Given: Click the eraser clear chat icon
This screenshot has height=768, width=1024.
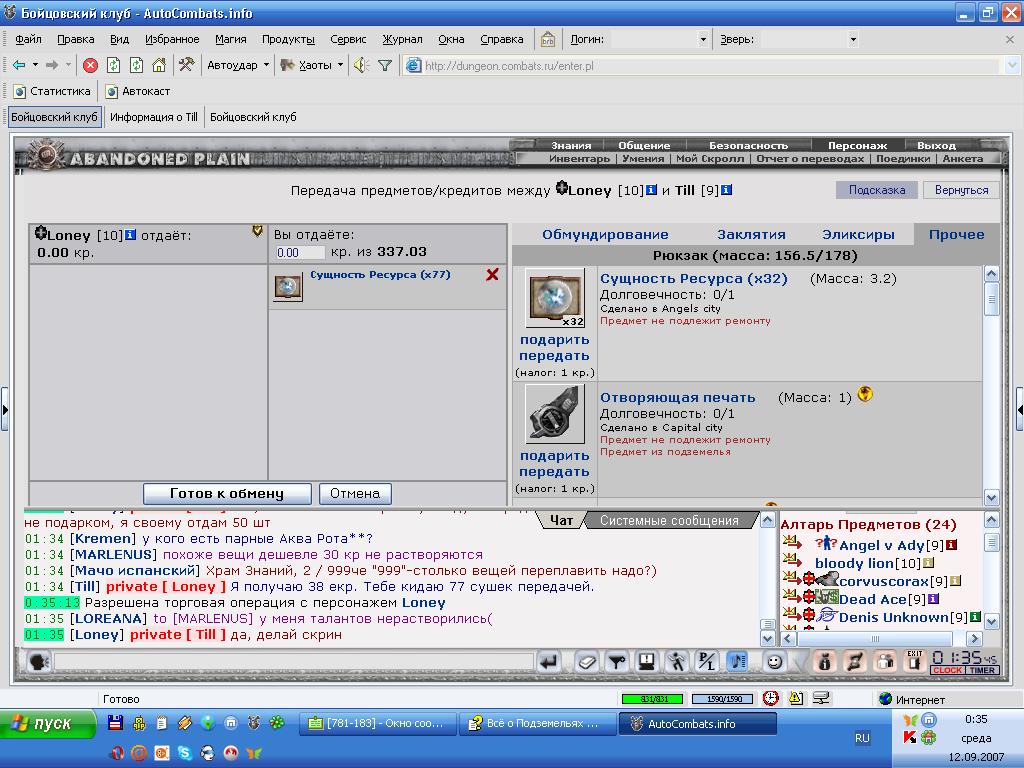Looking at the screenshot, I should coord(586,662).
